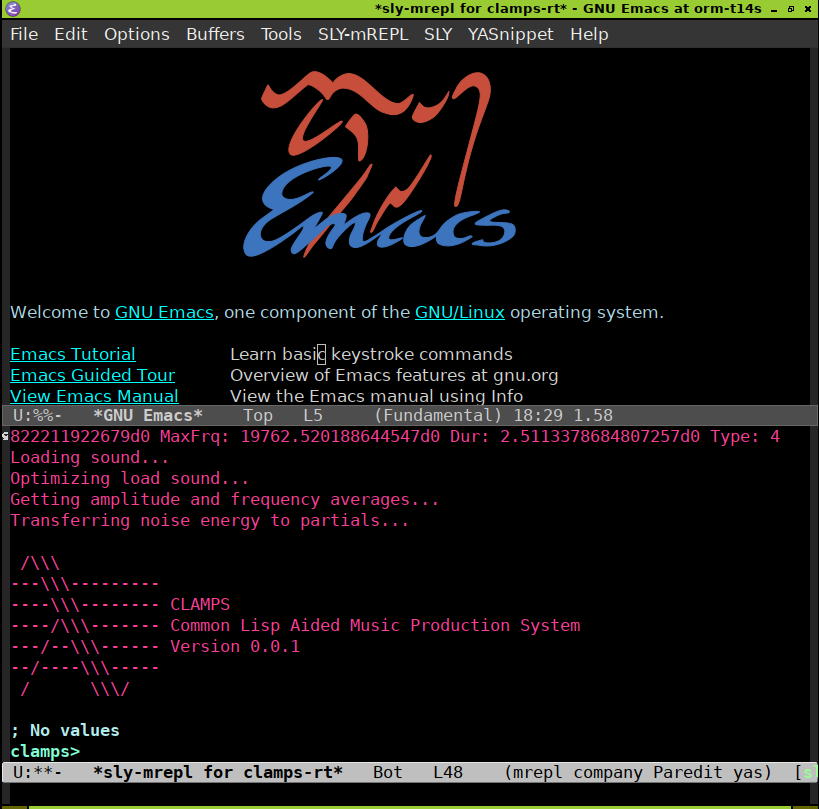Click 'Common Lisp Aided Music Production System' text
This screenshot has height=809, width=819.
(x=376, y=626)
